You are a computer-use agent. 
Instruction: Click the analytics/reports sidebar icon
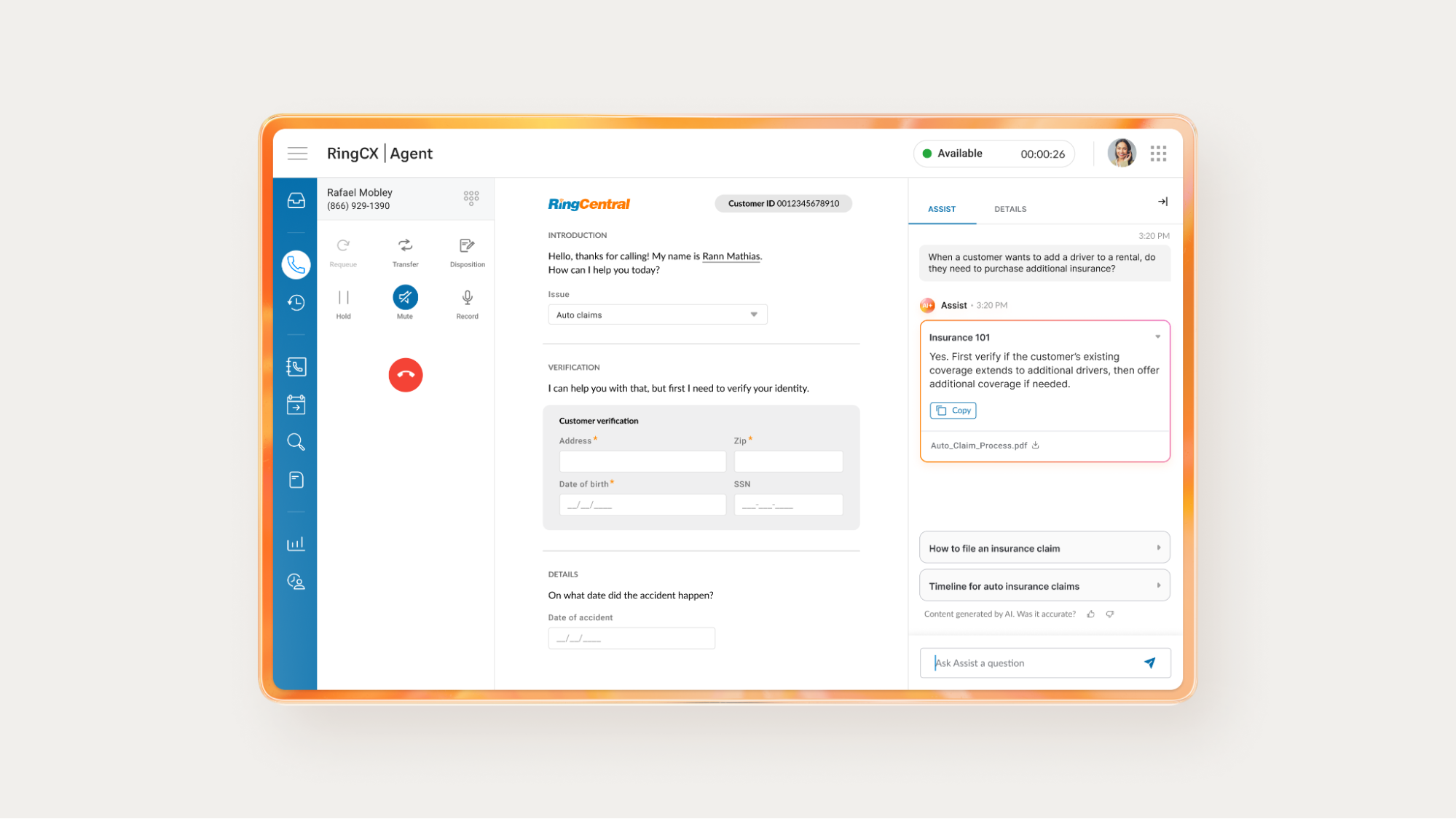pos(296,543)
